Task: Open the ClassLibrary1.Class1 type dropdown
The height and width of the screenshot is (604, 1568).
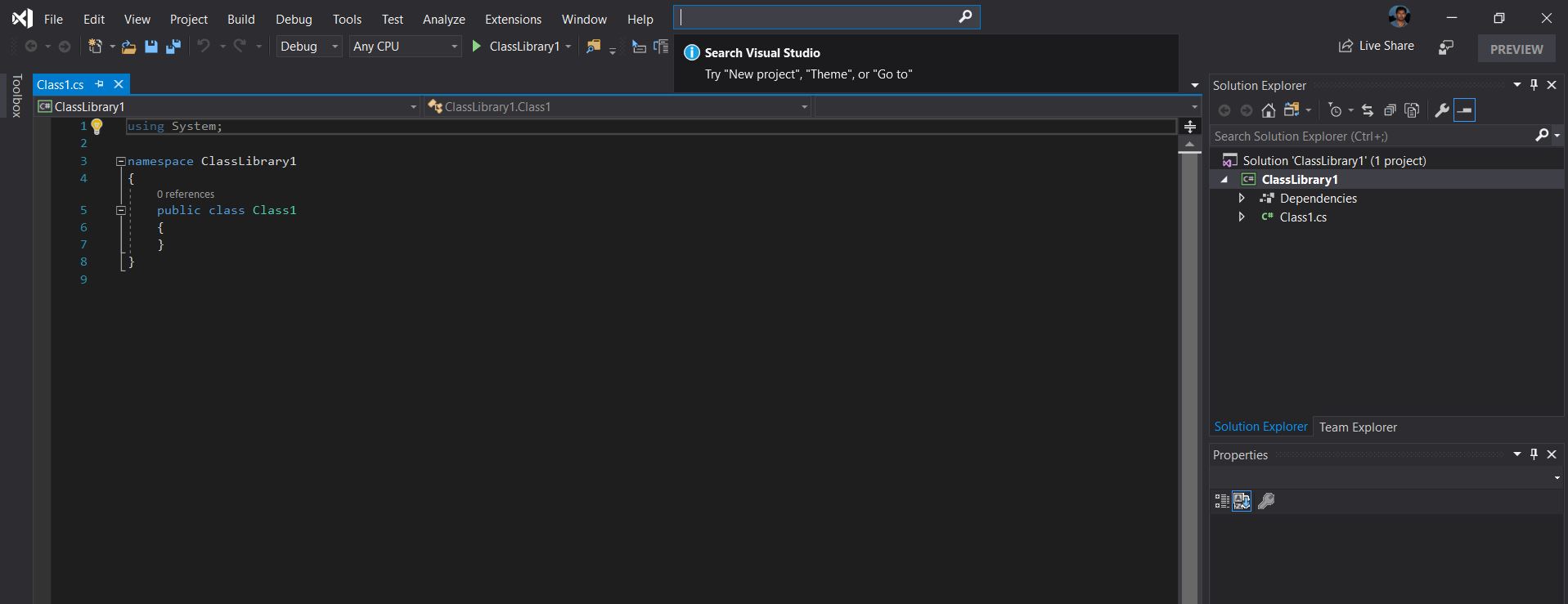Action: pyautogui.click(x=618, y=107)
